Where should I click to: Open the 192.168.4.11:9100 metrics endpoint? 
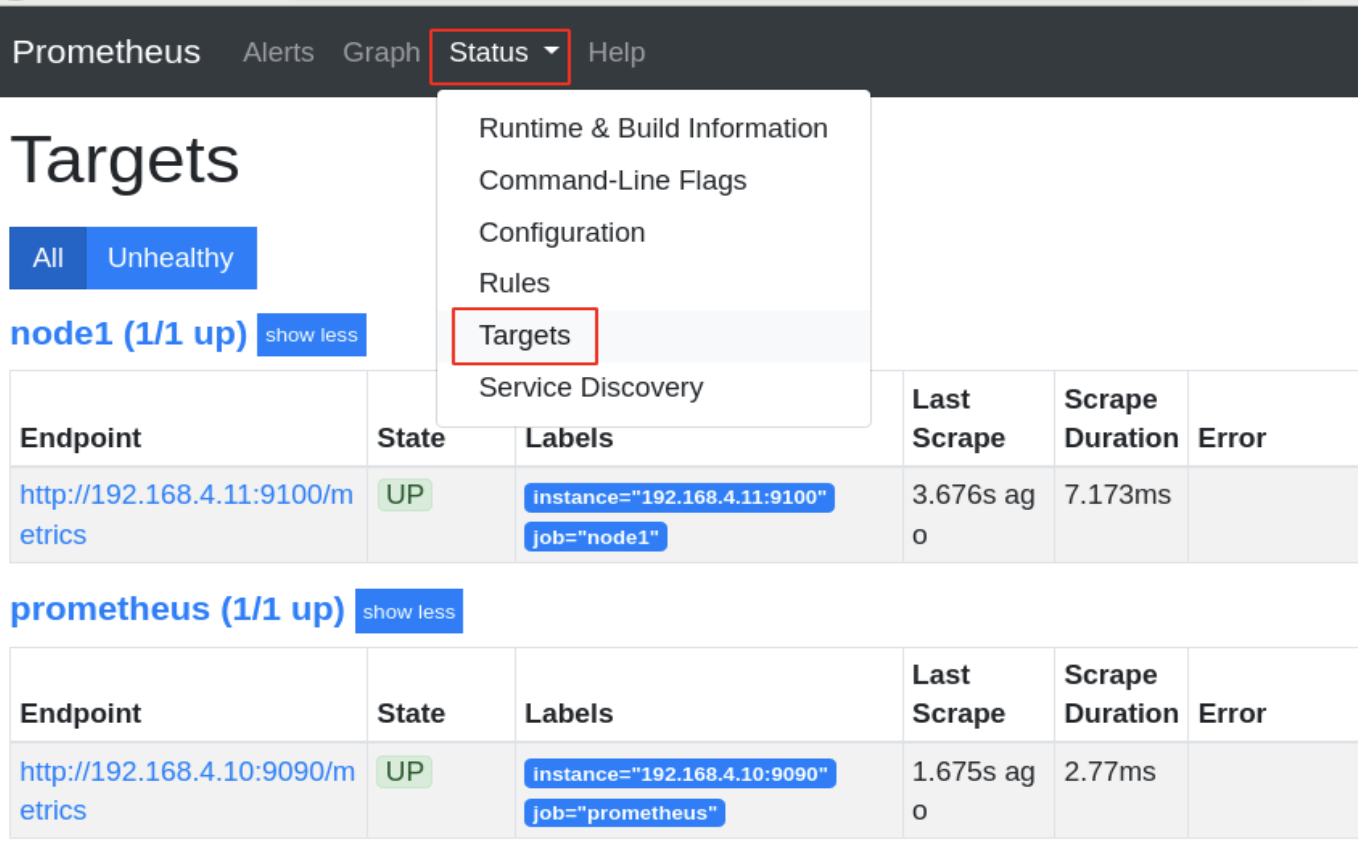(186, 514)
